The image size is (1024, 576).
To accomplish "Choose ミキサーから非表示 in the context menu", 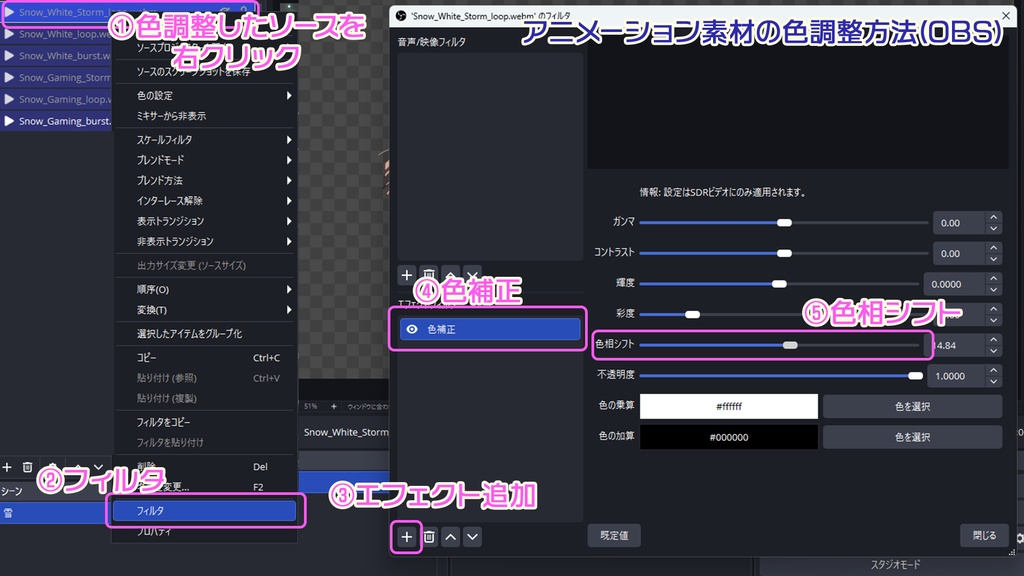I will pos(205,116).
